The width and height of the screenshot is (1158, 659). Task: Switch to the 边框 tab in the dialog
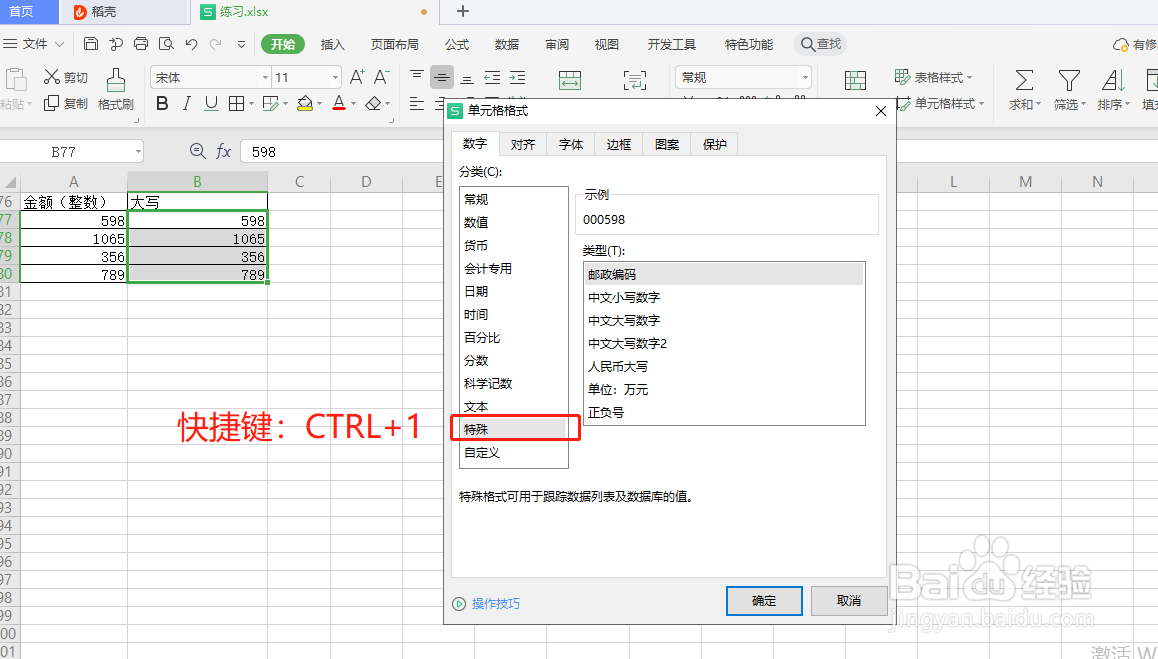(x=617, y=143)
